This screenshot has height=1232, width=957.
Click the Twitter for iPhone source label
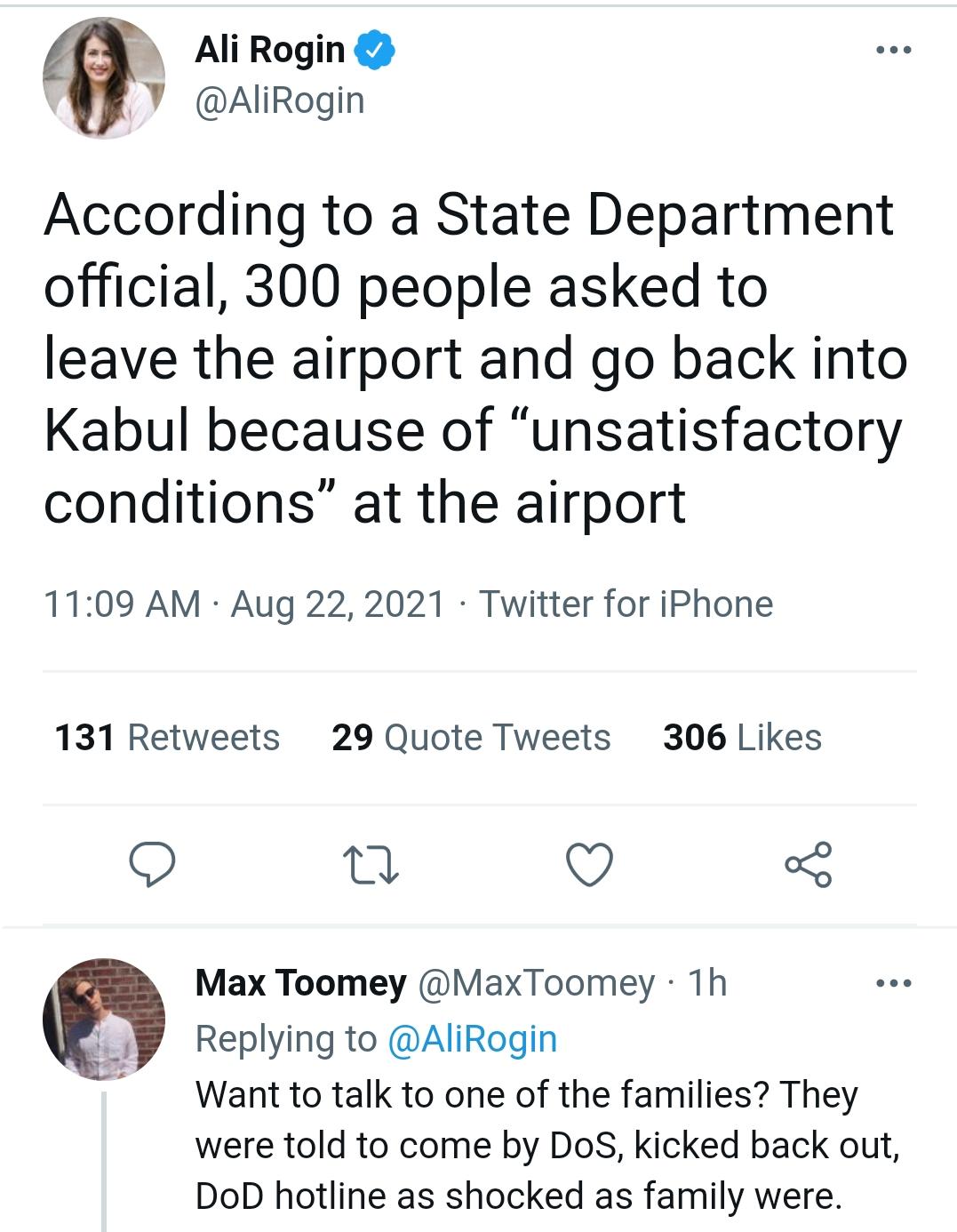click(626, 604)
